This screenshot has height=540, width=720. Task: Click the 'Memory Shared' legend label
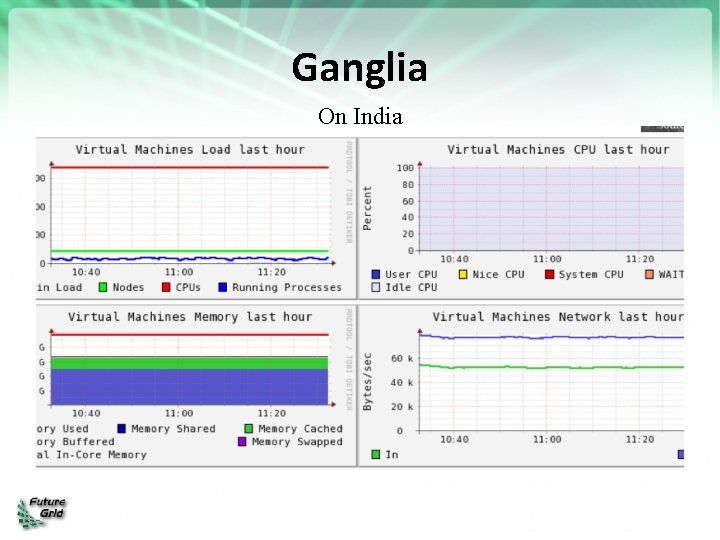tap(173, 429)
